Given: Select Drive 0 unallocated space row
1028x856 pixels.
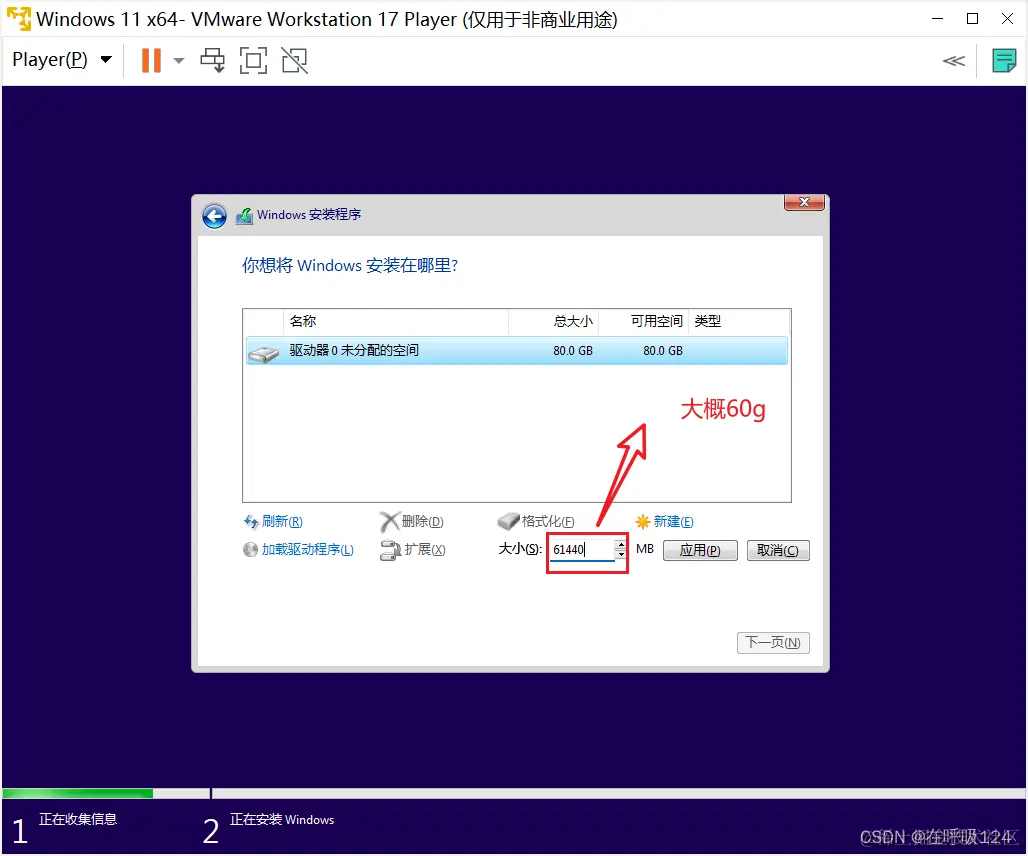Looking at the screenshot, I should point(517,350).
